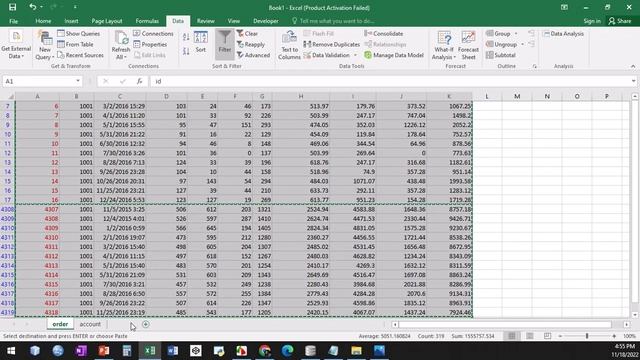Open What-If Analysis menu
640x360 pixels.
click(x=444, y=45)
